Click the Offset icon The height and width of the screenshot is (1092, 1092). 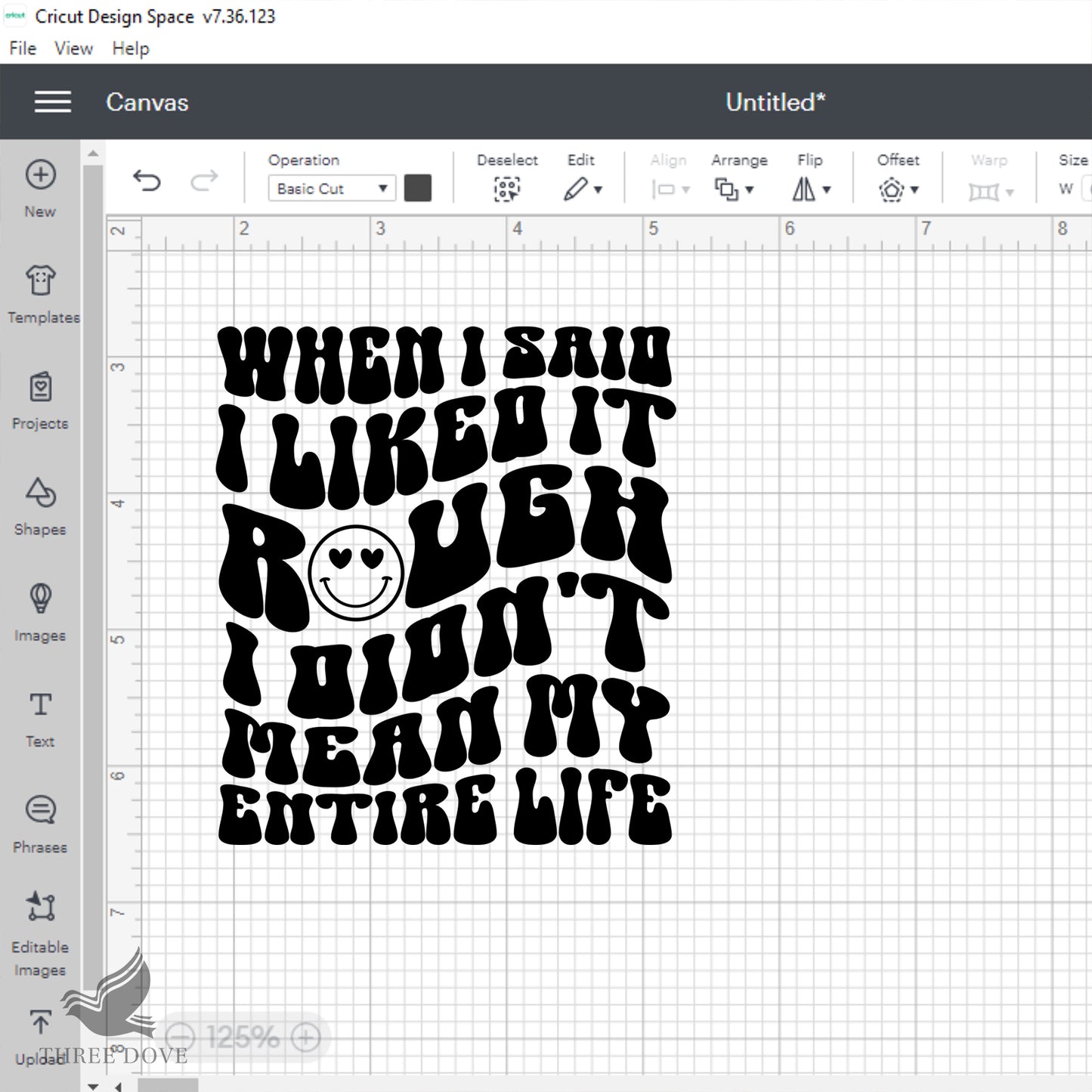point(892,189)
